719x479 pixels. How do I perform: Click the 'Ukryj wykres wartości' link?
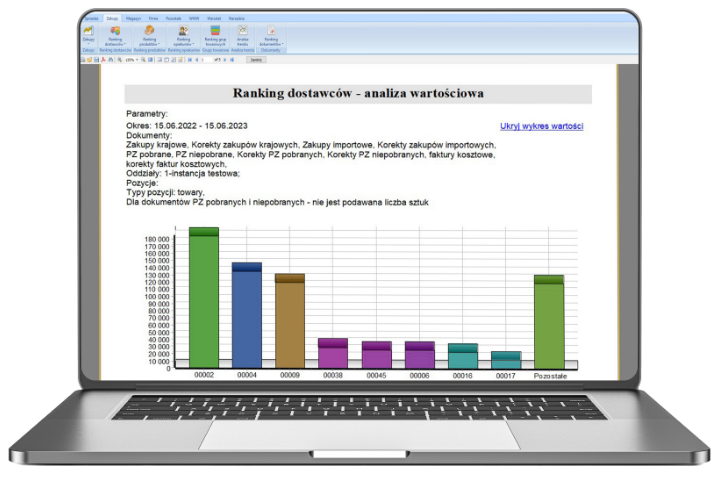coord(541,126)
